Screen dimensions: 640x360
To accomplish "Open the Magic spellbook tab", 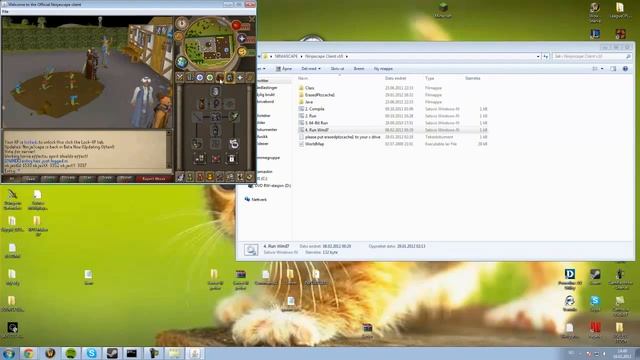I will pos(250,77).
